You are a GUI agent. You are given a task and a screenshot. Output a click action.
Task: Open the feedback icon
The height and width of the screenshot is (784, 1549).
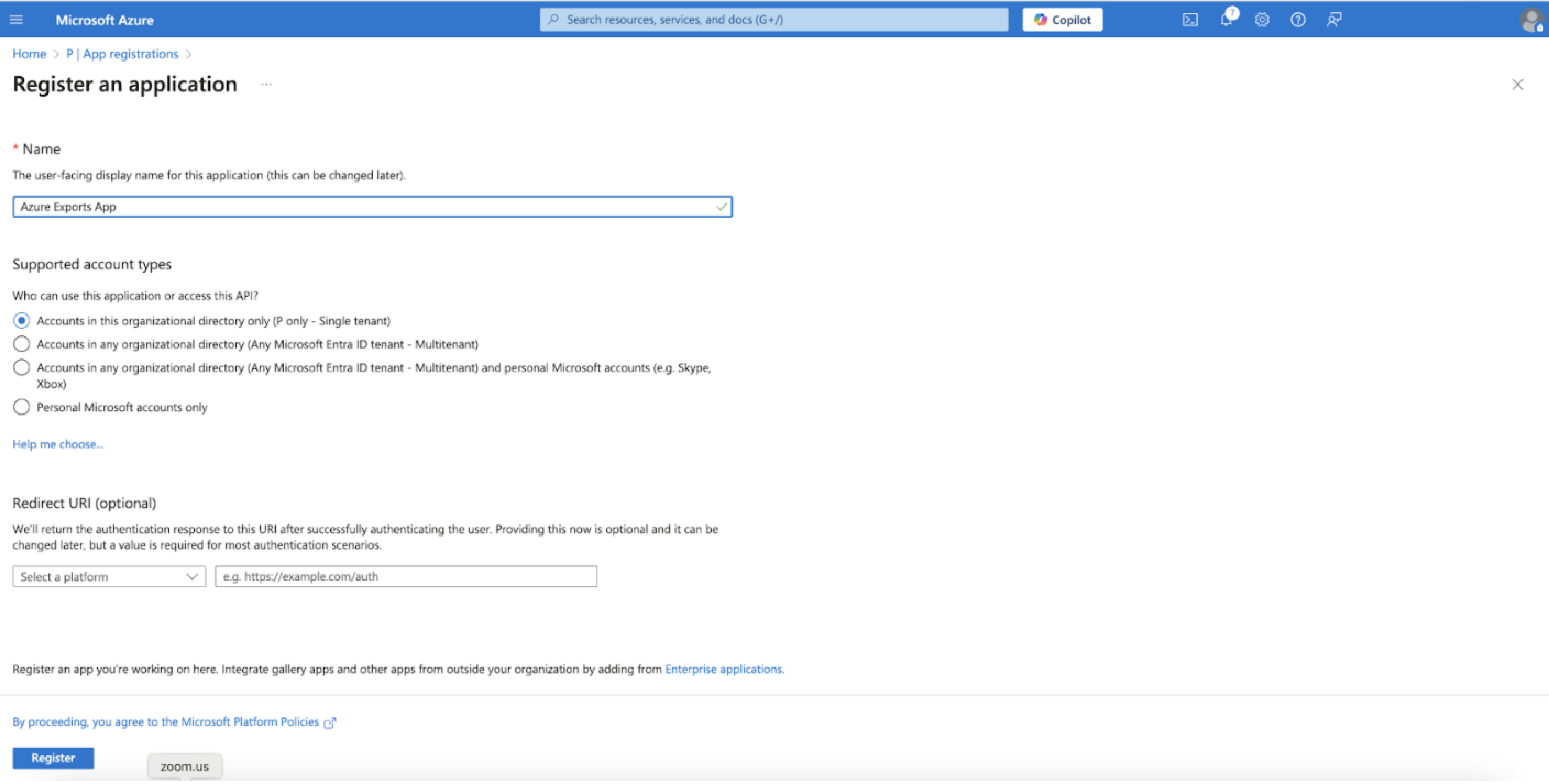tap(1334, 20)
